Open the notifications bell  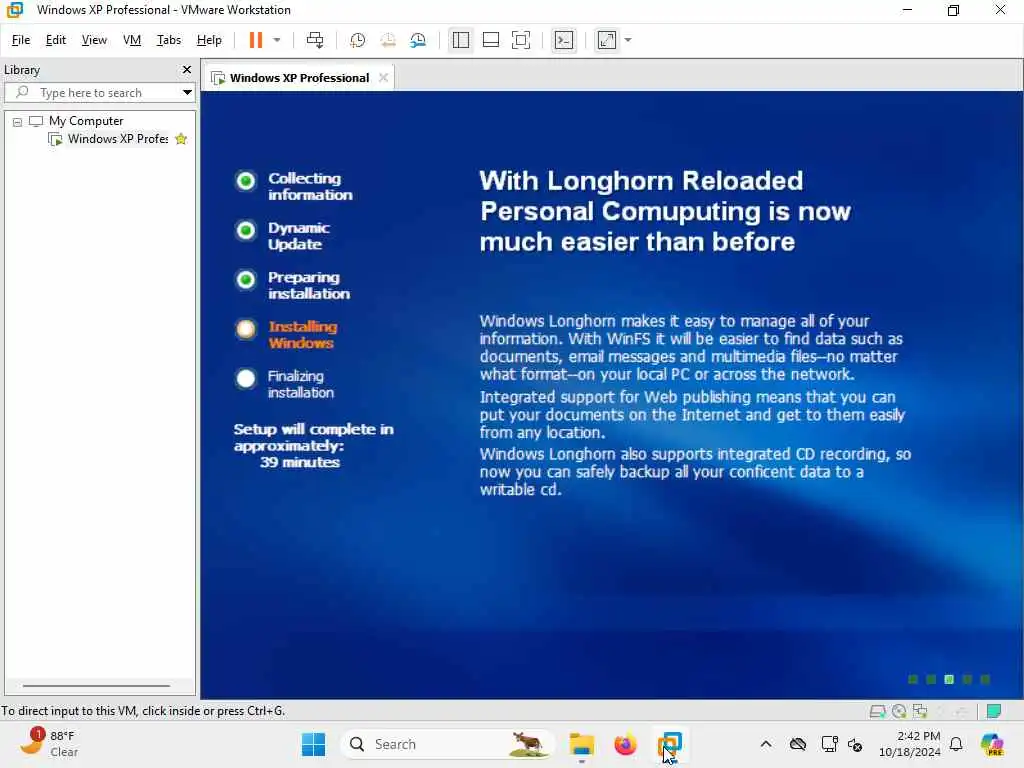click(x=956, y=744)
